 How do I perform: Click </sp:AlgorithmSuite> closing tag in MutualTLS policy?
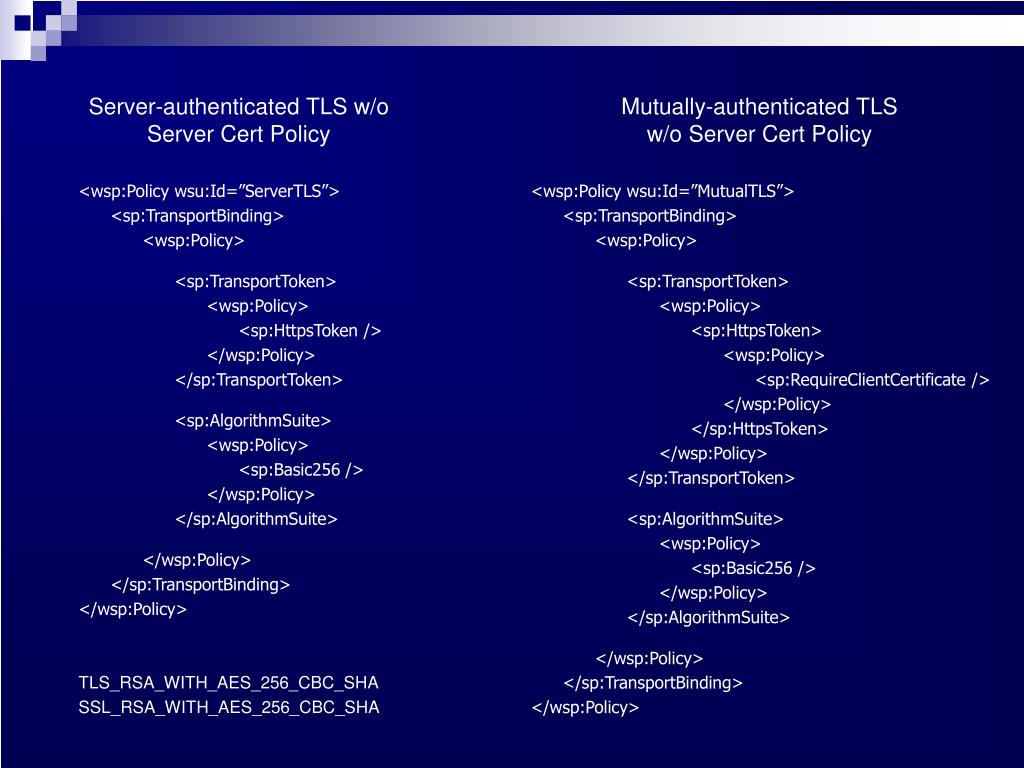(x=709, y=618)
